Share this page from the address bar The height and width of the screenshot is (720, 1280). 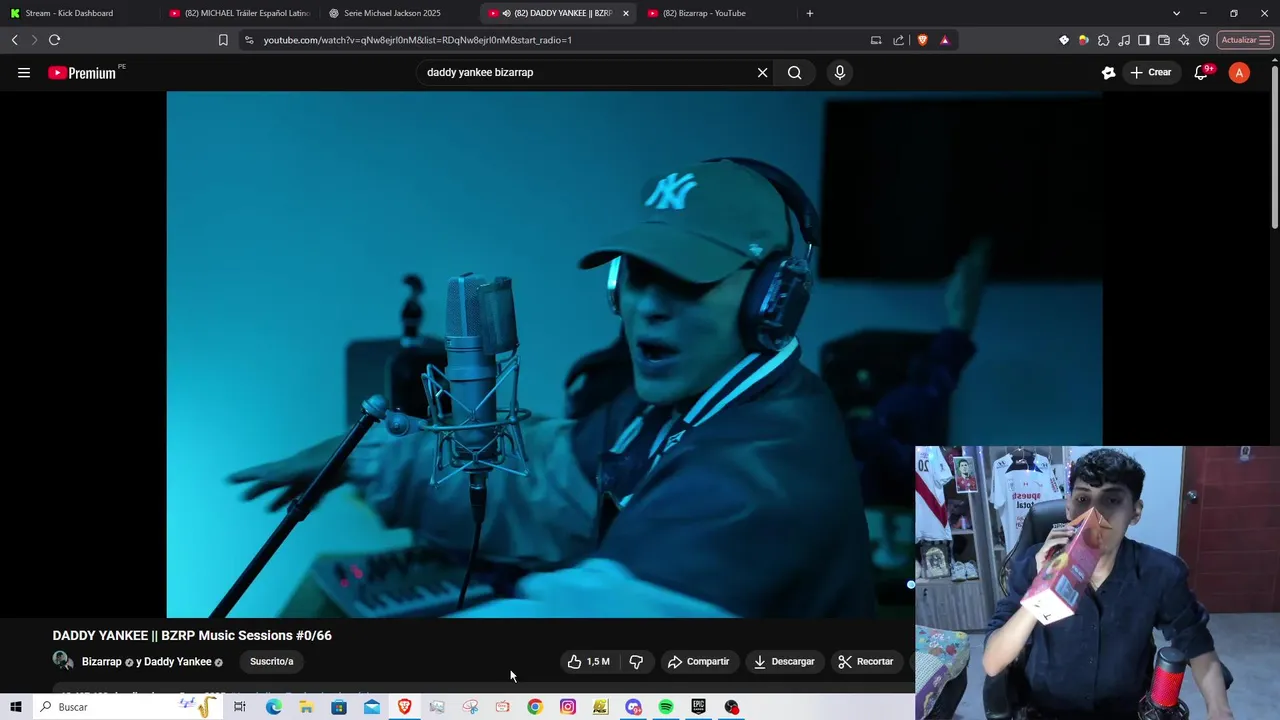click(898, 40)
